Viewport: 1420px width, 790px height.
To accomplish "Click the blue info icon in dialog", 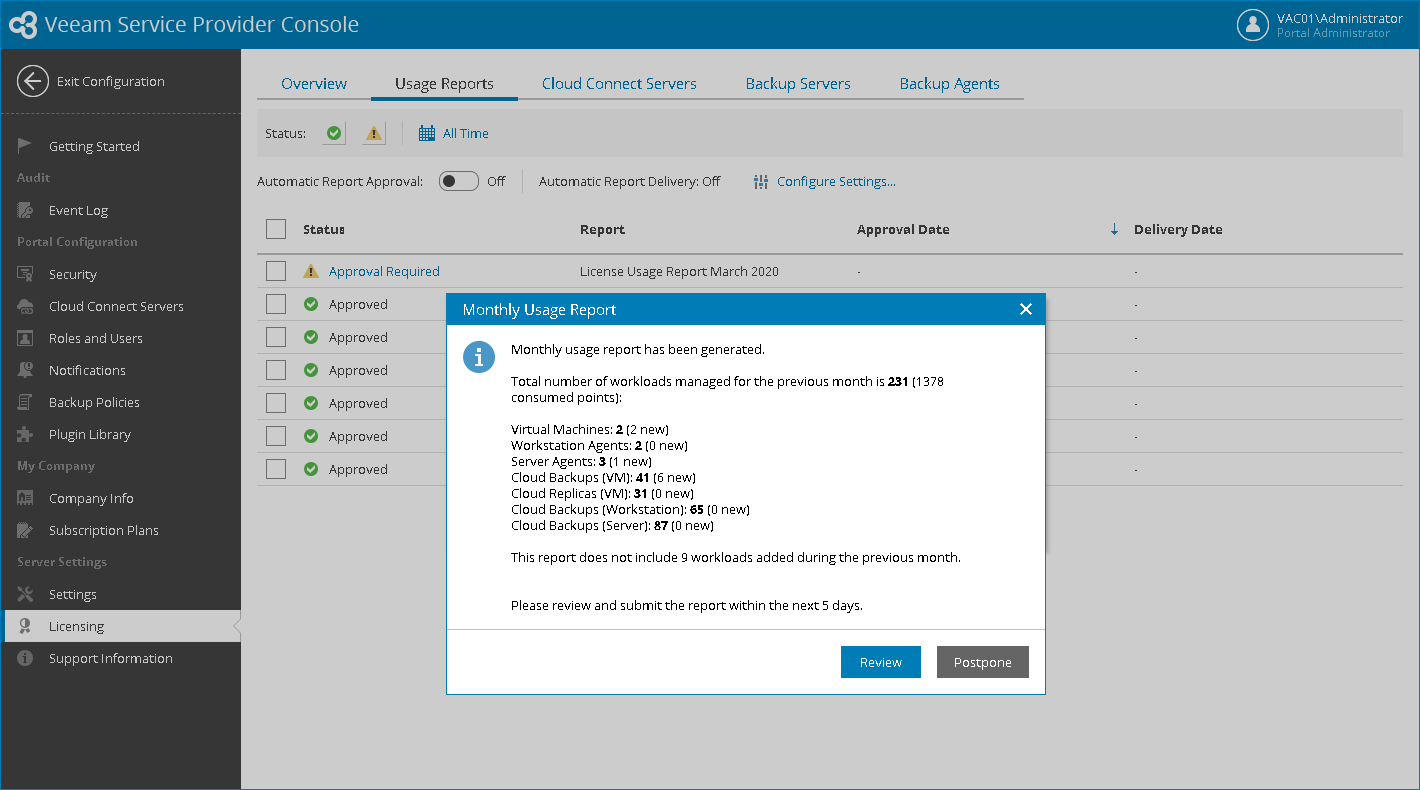I will [x=479, y=357].
